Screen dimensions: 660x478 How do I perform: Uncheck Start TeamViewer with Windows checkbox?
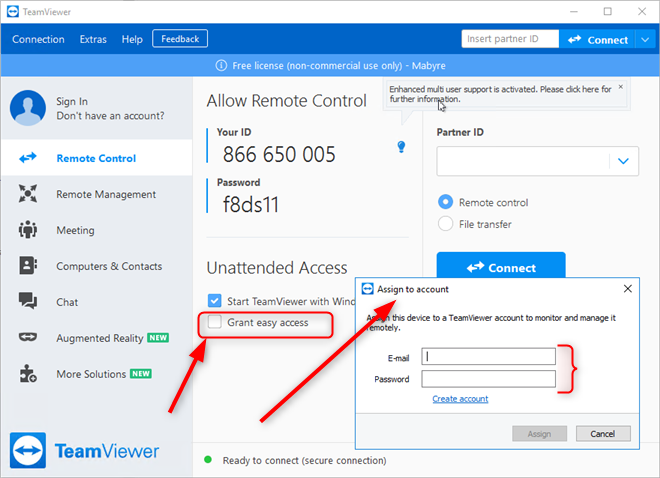coord(215,300)
